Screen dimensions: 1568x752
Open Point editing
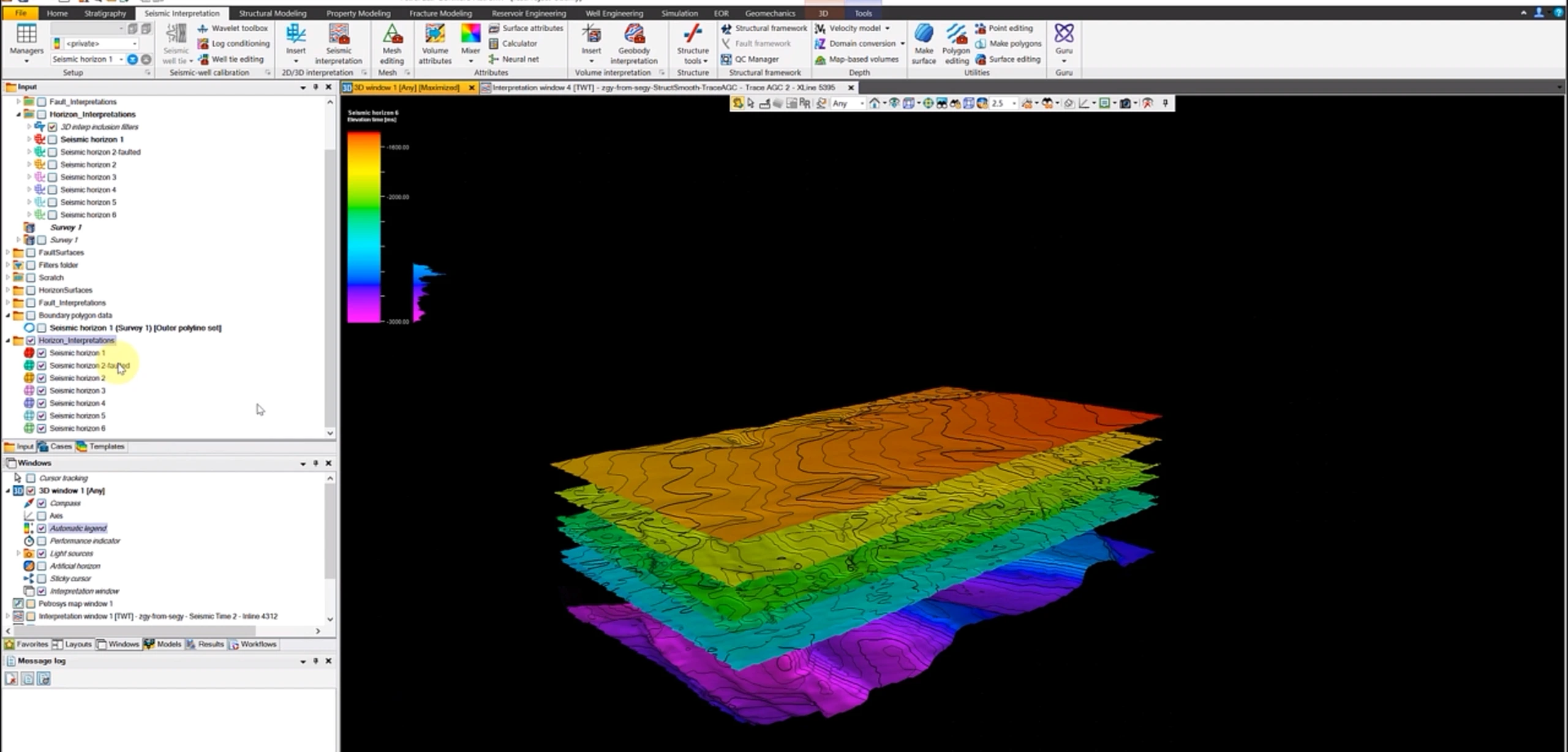click(x=1004, y=28)
